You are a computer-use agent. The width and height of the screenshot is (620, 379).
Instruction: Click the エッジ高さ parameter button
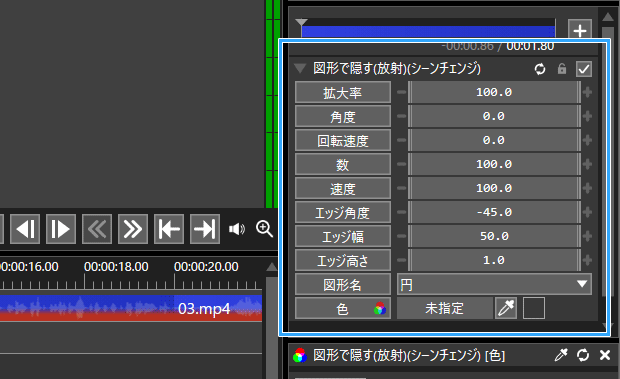[343, 260]
